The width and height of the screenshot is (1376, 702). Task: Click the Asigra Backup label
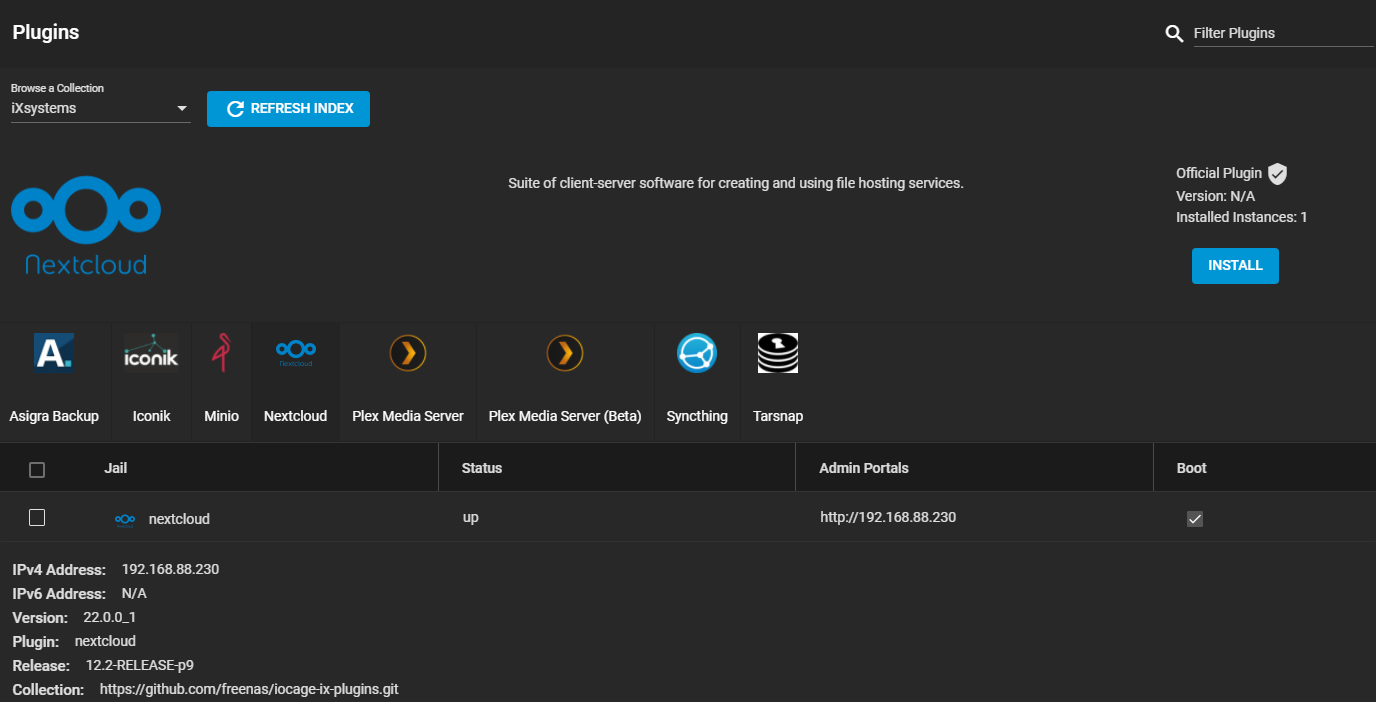tap(54, 416)
